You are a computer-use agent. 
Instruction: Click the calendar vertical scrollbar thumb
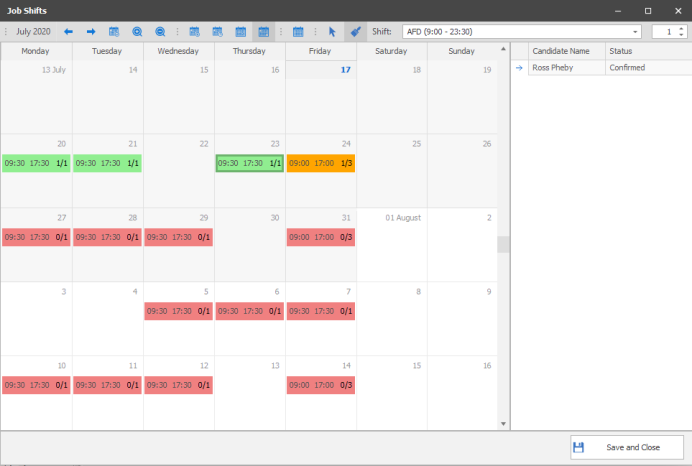point(503,245)
